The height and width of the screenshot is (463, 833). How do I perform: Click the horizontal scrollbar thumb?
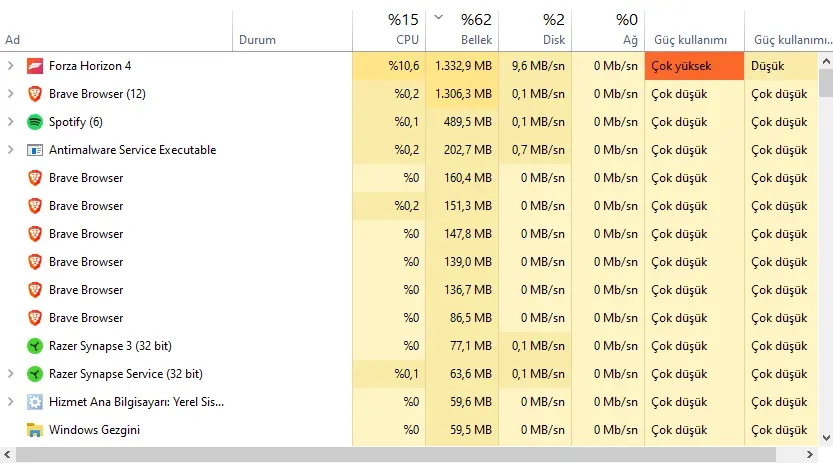[x=396, y=455]
